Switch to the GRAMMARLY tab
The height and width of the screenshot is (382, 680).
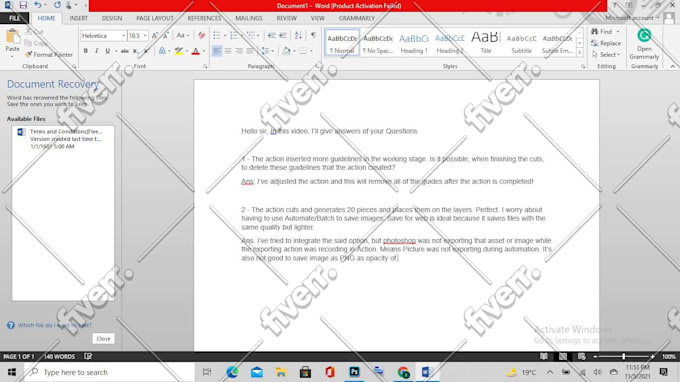357,18
